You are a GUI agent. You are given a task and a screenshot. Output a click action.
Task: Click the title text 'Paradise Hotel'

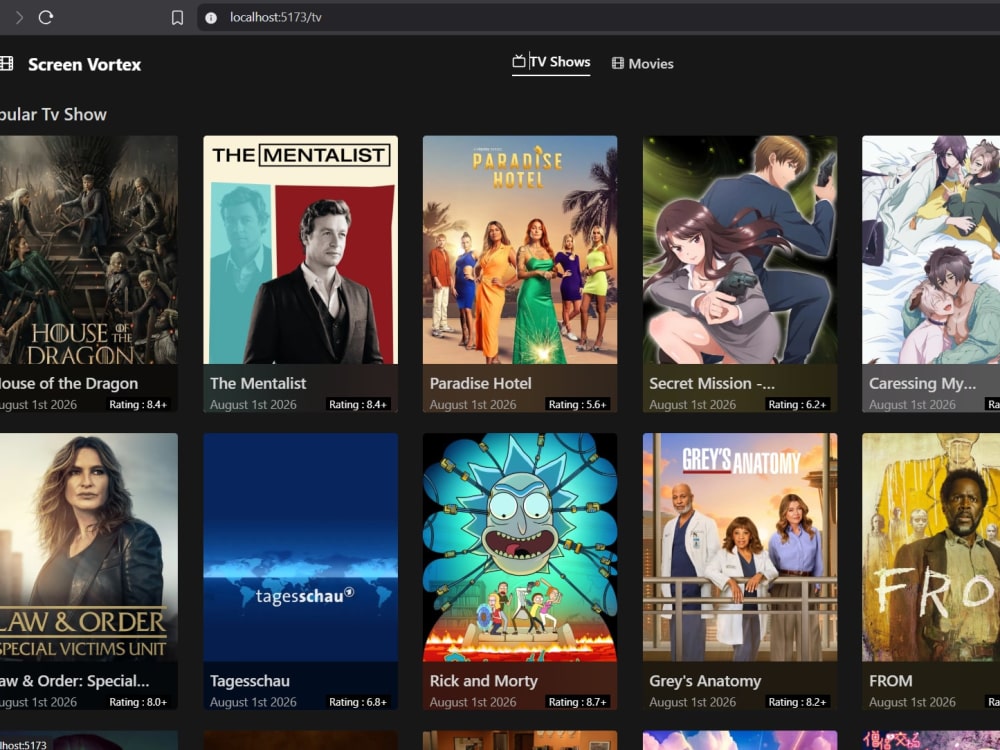point(480,383)
